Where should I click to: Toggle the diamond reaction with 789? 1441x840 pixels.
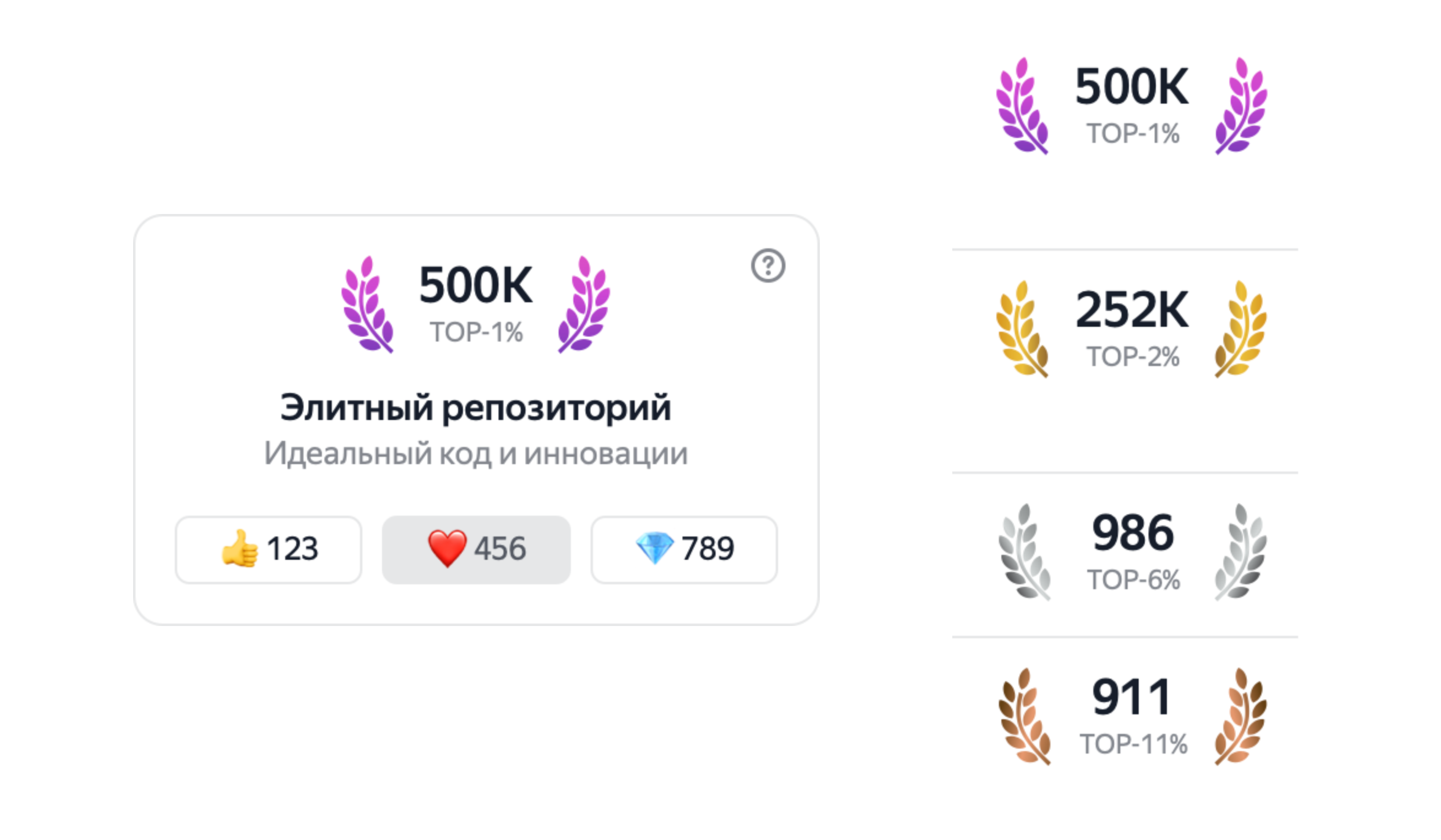point(684,549)
